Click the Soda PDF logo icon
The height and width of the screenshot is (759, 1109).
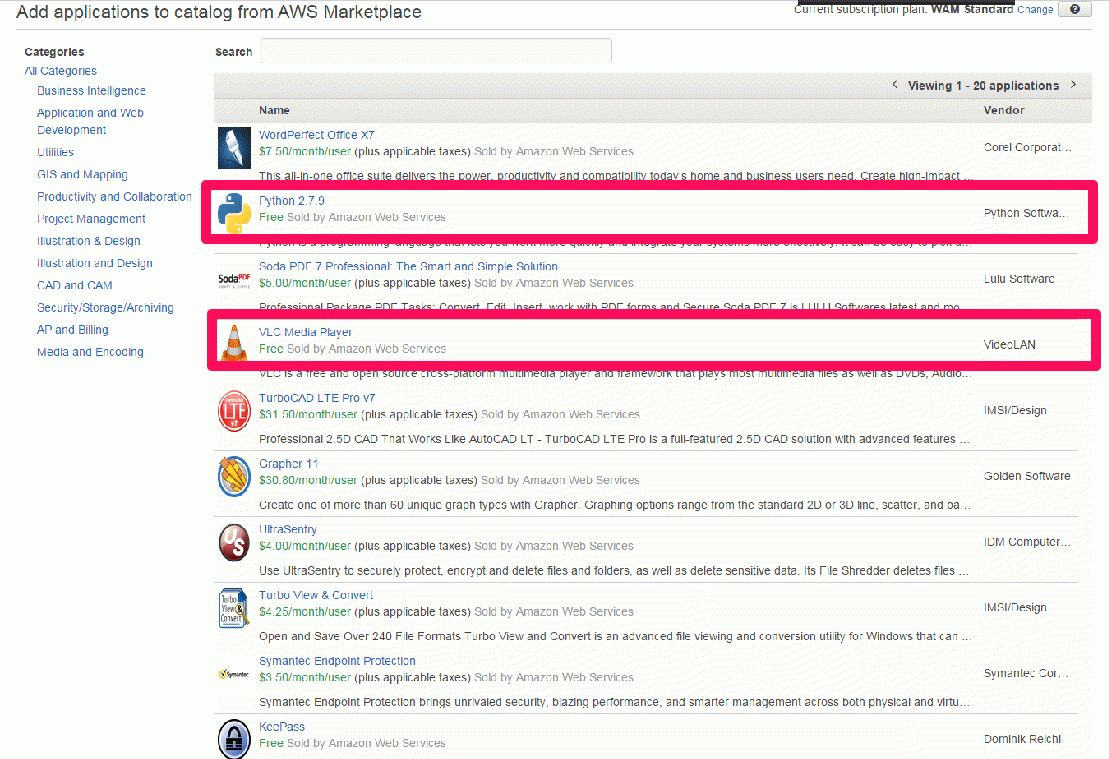point(234,280)
